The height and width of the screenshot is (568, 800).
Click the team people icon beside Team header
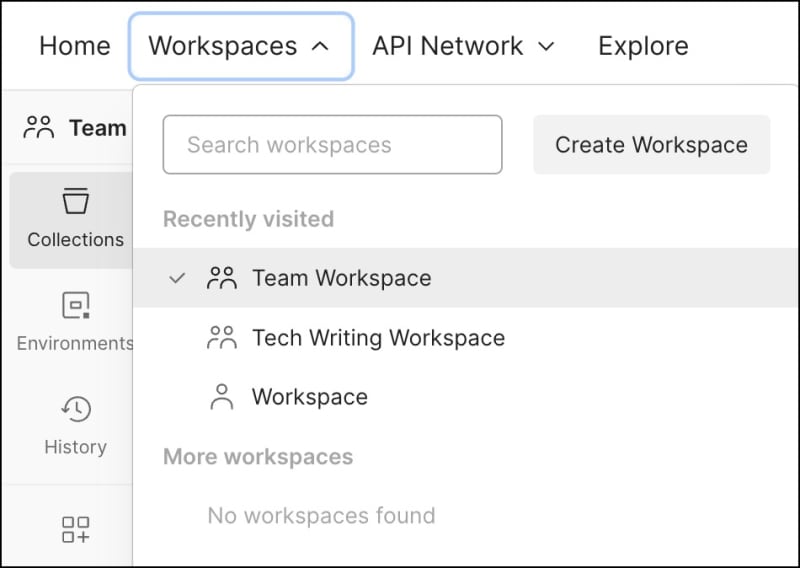click(39, 128)
